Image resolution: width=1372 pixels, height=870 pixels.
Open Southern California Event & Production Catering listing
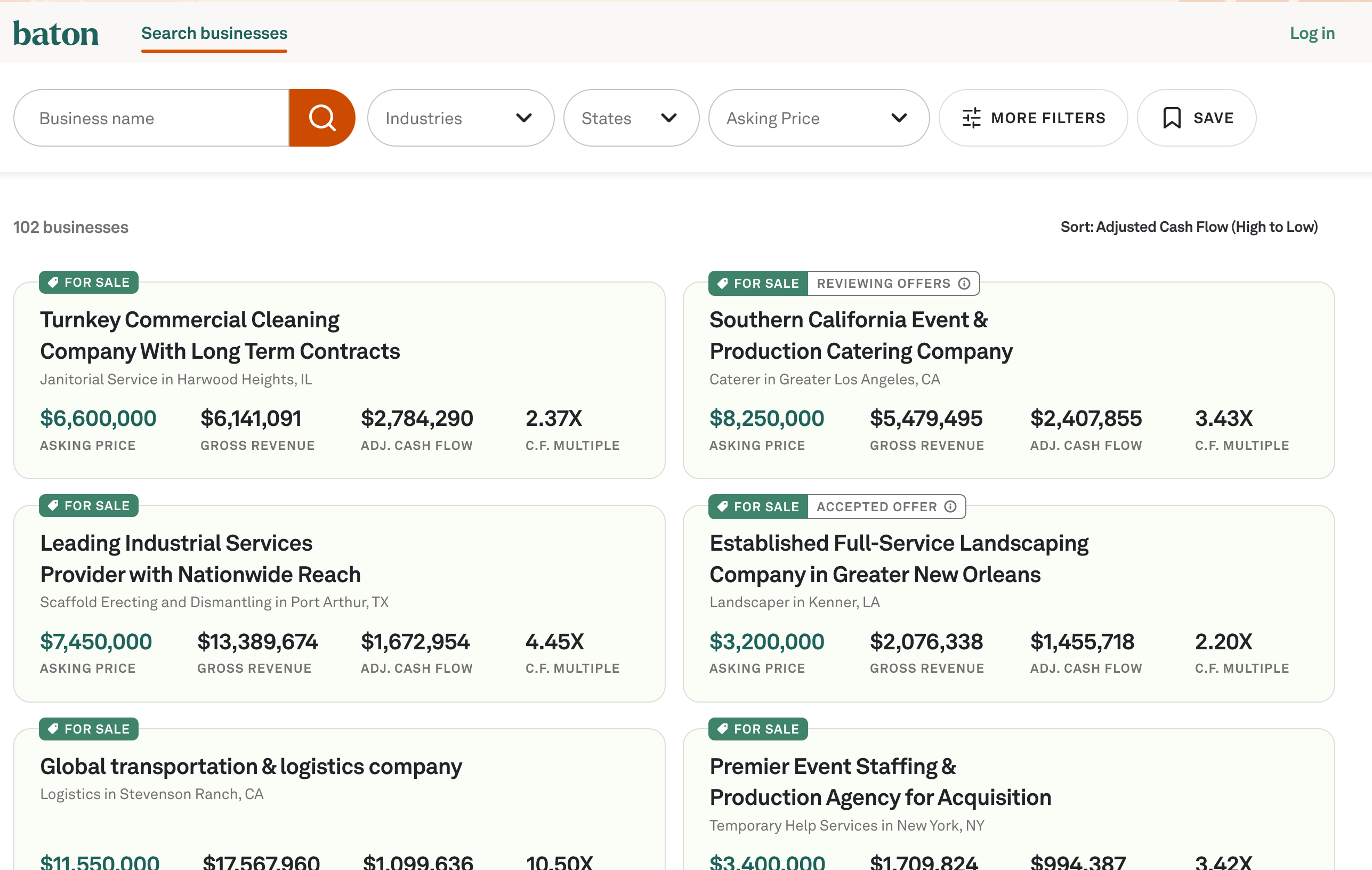pos(861,336)
